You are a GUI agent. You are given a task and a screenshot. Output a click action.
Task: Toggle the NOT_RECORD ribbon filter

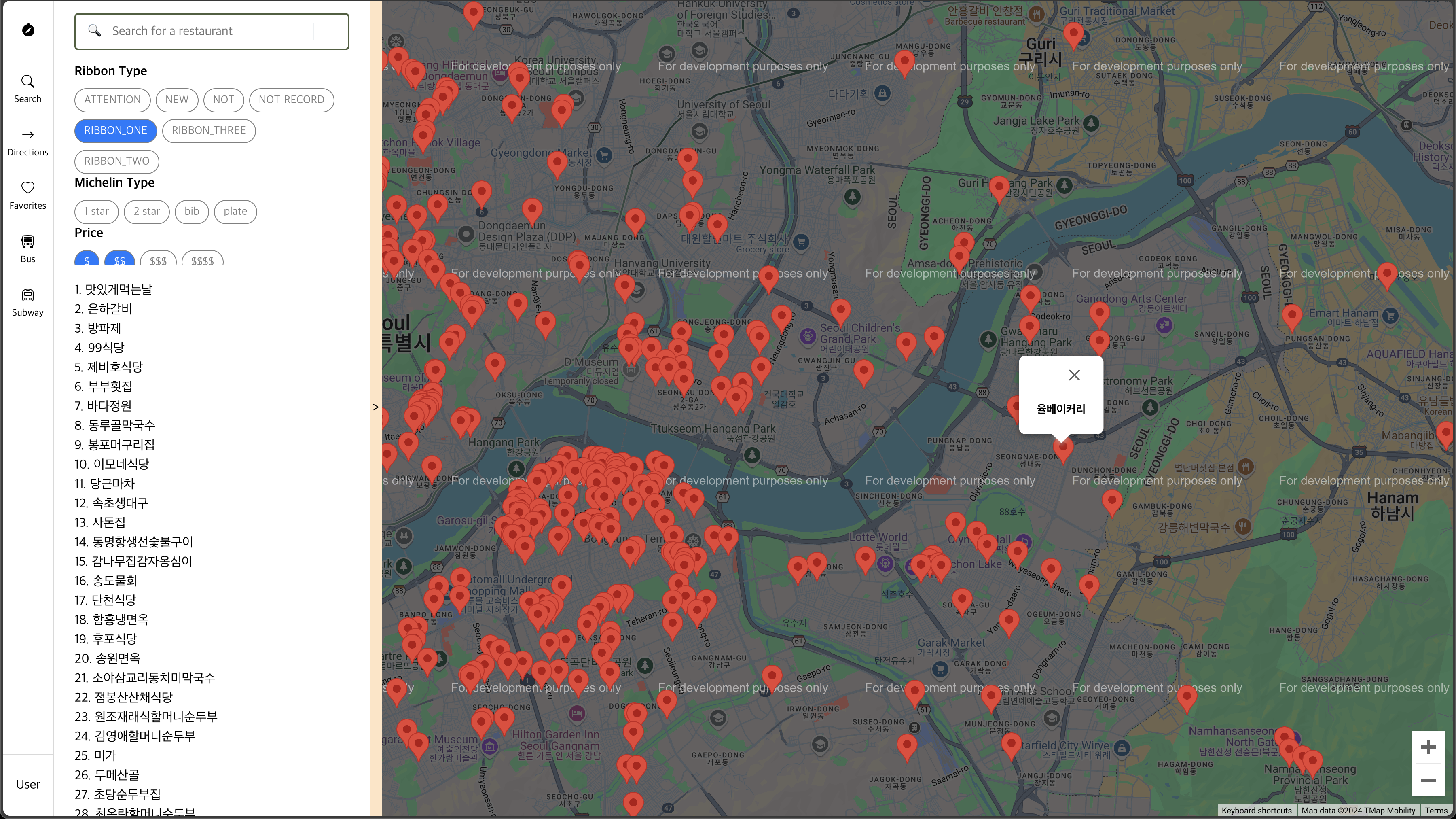click(292, 100)
